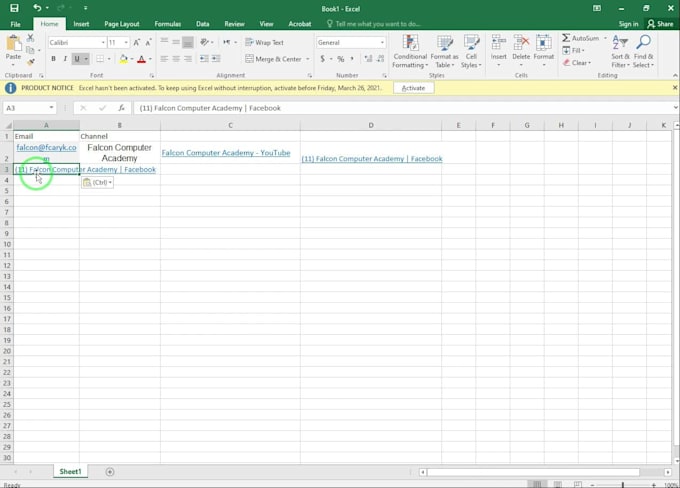Open the Falcon Computer Academy - YouTube link
Viewport: 680px width, 488px height.
tap(226, 153)
